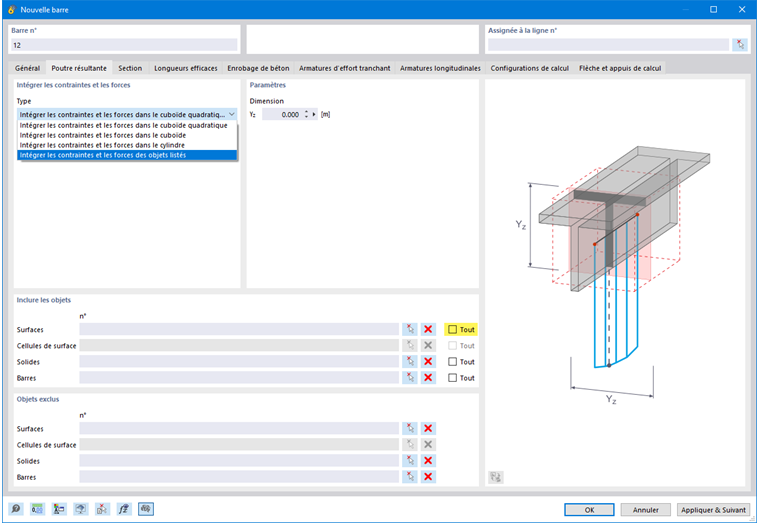Open the formula (fx) editor icon
Viewport: 760px width, 523px height.
click(124, 509)
